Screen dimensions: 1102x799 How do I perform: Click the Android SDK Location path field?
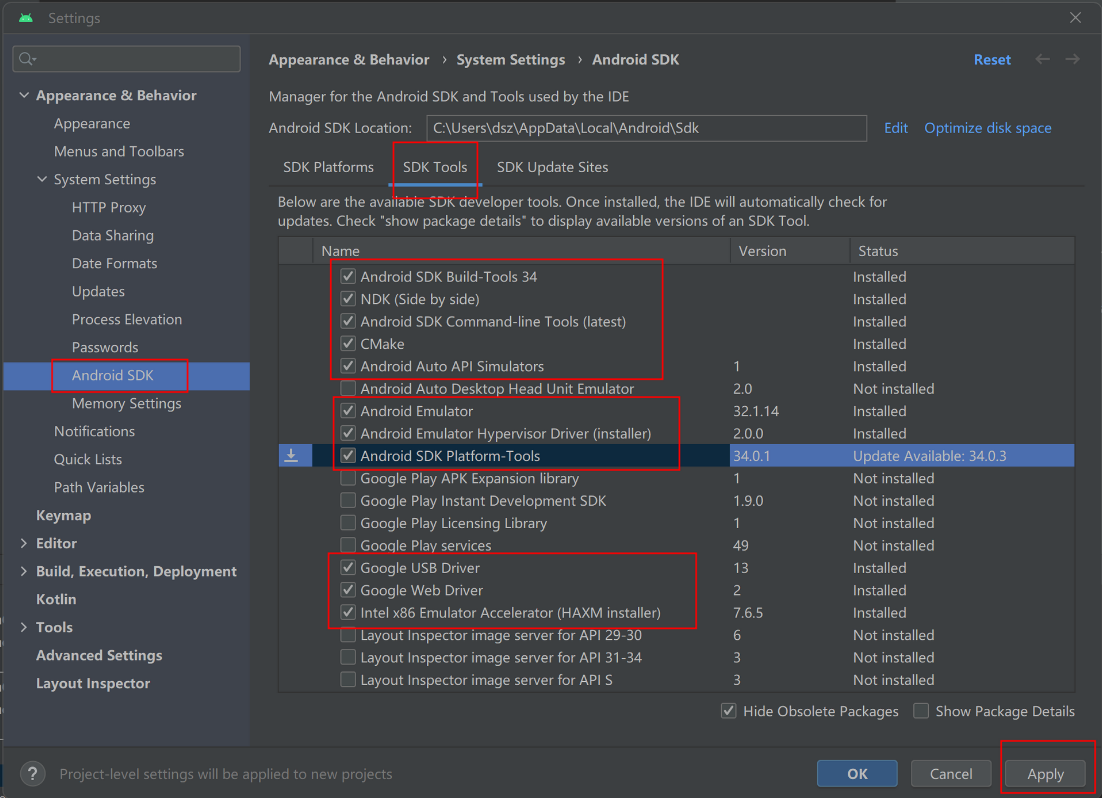pyautogui.click(x=647, y=128)
